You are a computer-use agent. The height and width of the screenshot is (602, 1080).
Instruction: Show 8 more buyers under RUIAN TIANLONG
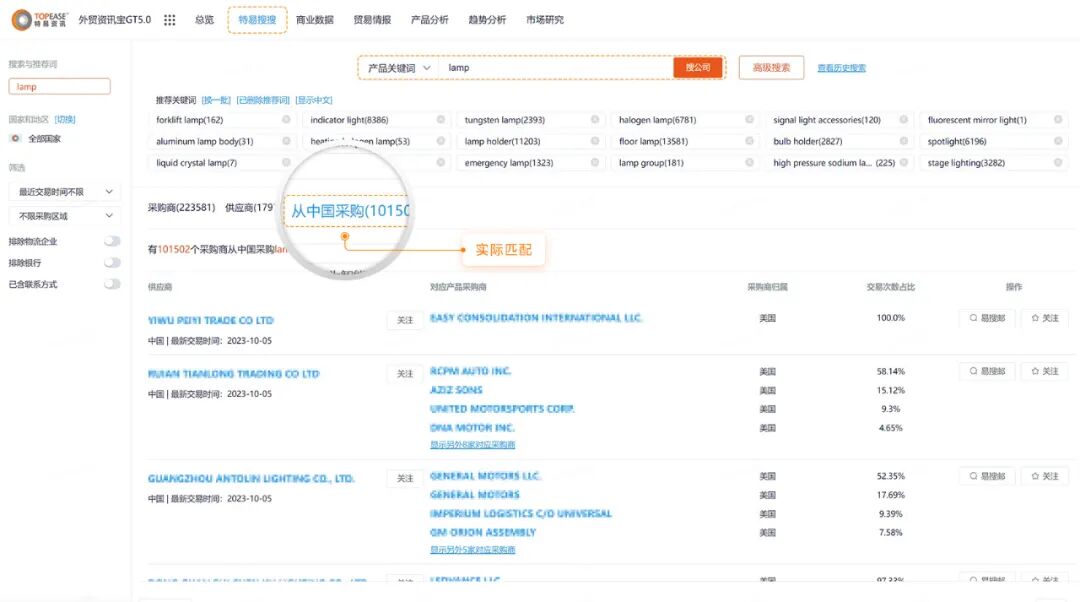[472, 445]
